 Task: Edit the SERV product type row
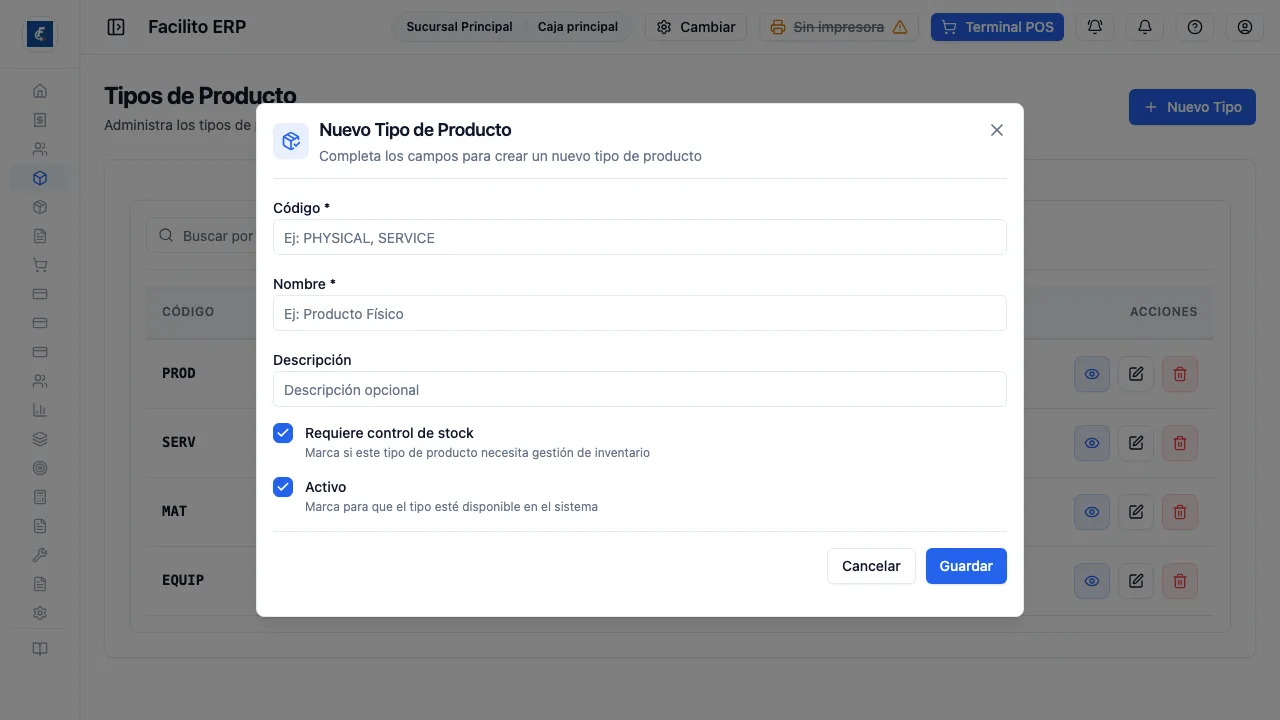pos(1136,443)
